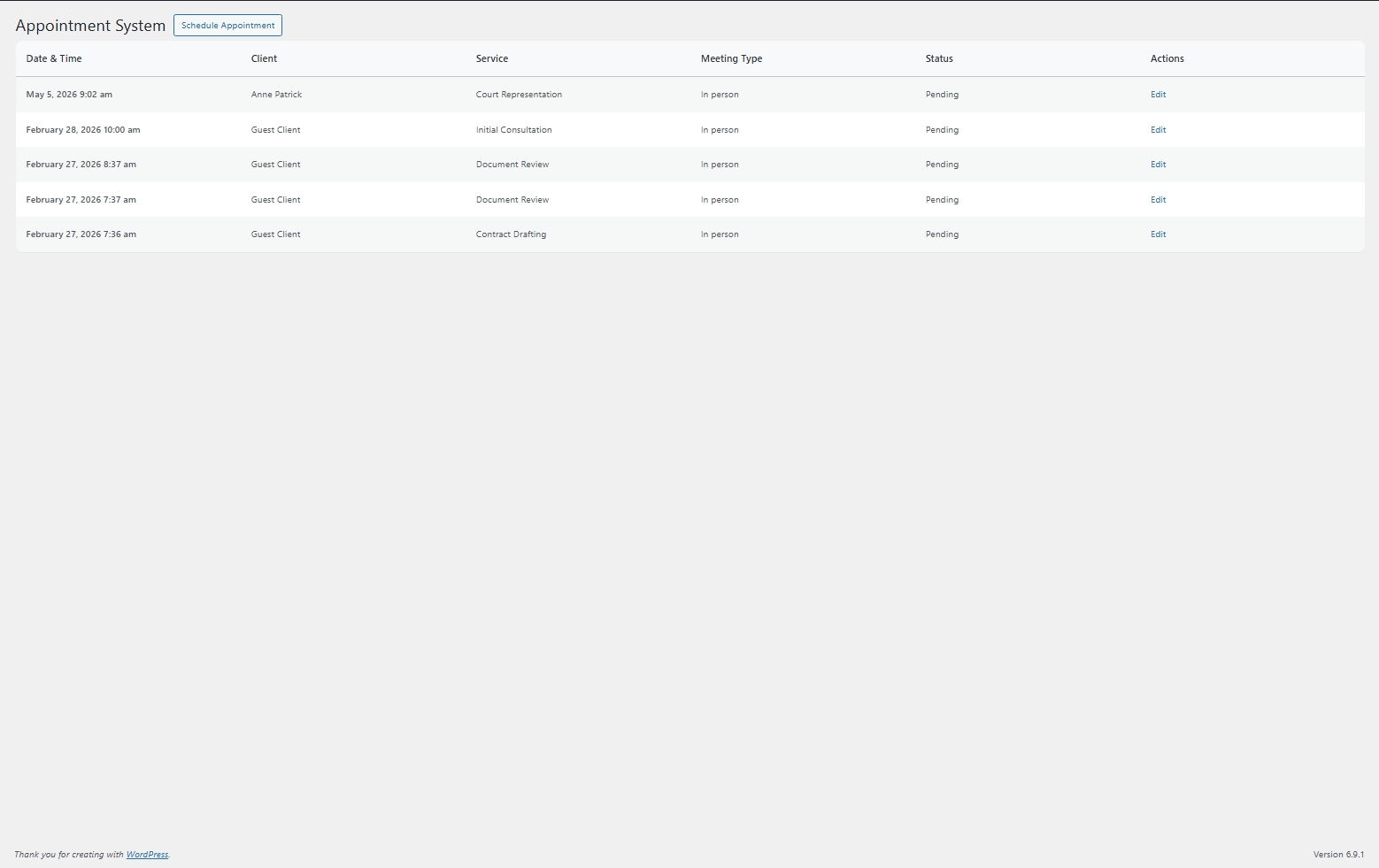This screenshot has width=1379, height=868.
Task: Edit the Anne Patrick Court Representation appointment
Action: tap(1158, 95)
